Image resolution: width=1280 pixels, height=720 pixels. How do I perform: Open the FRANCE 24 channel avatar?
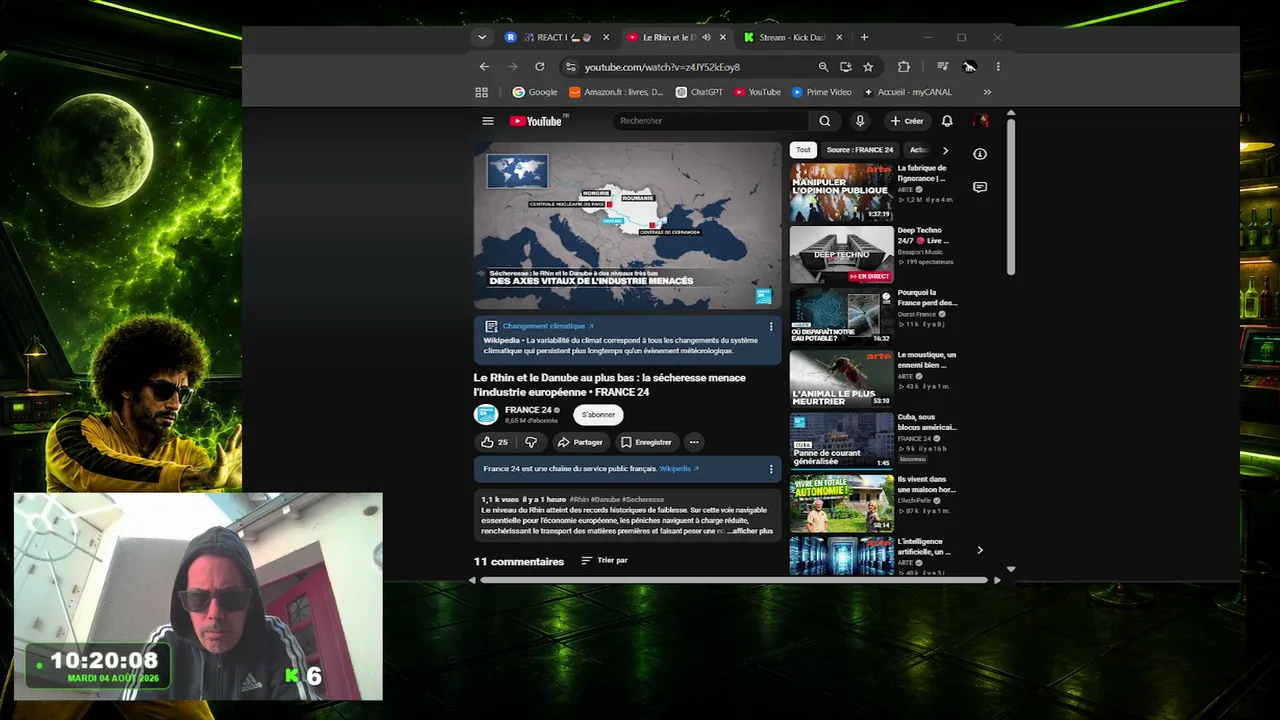coord(486,415)
